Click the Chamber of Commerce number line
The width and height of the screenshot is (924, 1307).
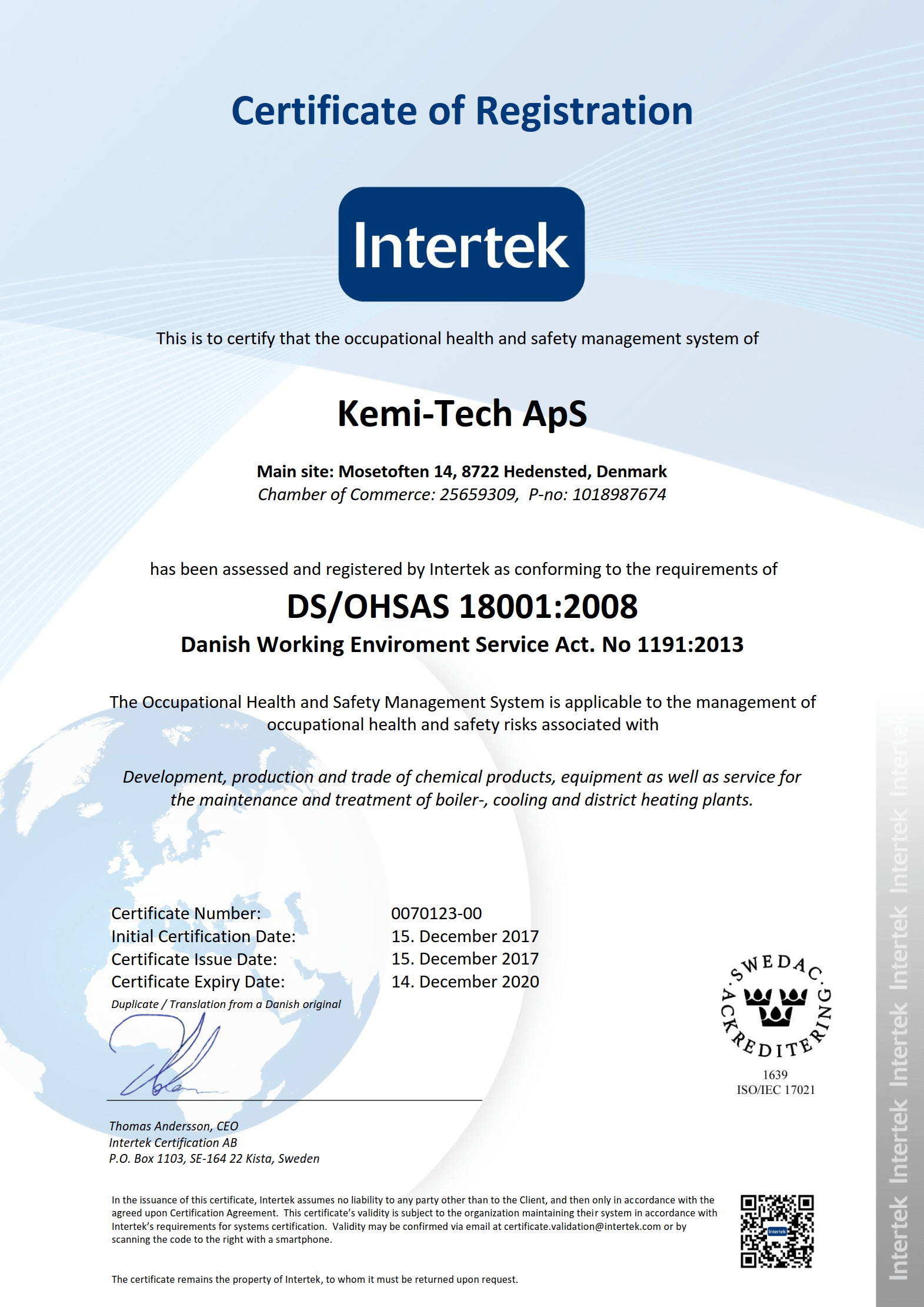(x=462, y=494)
